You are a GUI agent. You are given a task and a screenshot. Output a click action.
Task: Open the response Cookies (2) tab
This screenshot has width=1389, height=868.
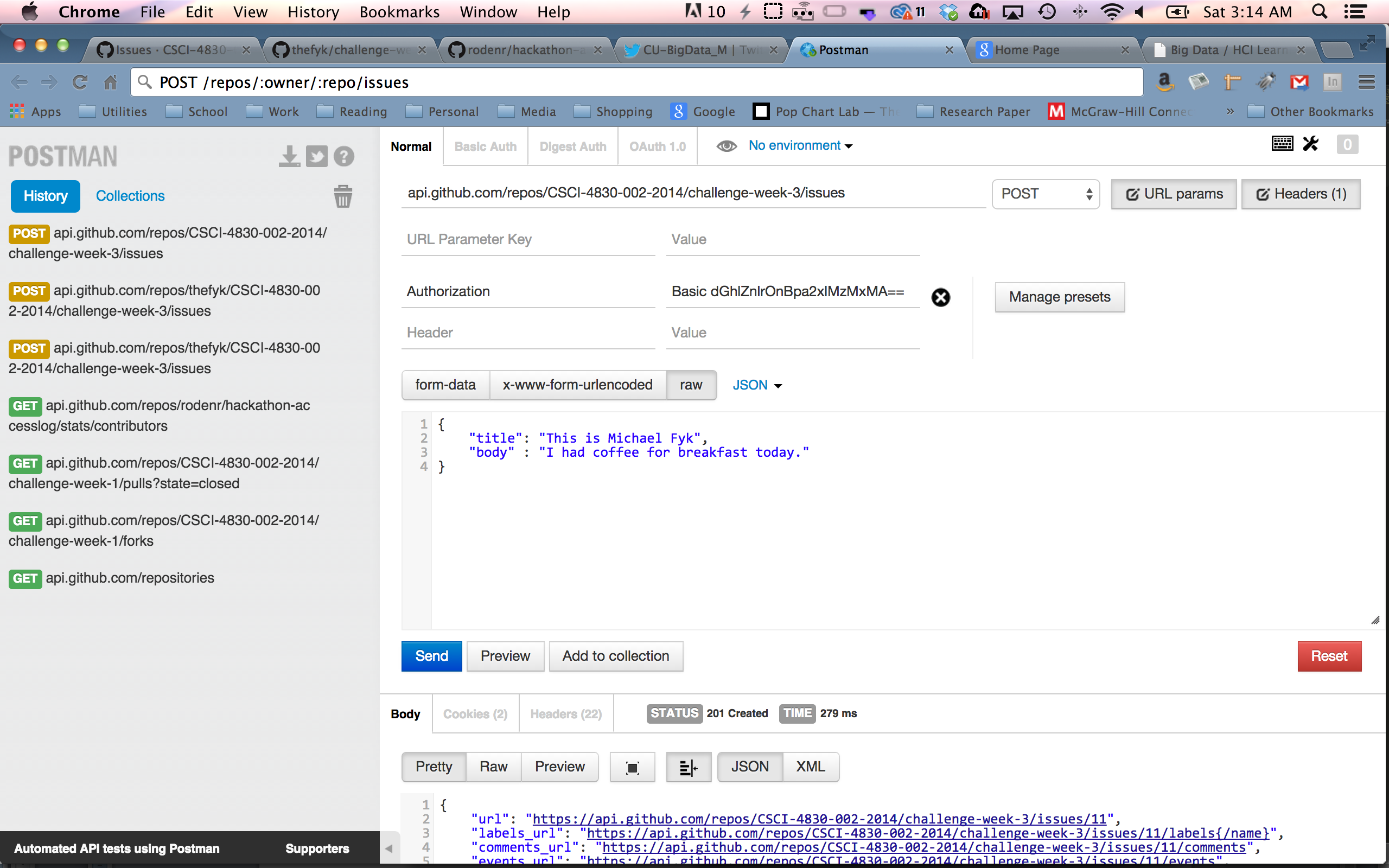click(x=475, y=713)
